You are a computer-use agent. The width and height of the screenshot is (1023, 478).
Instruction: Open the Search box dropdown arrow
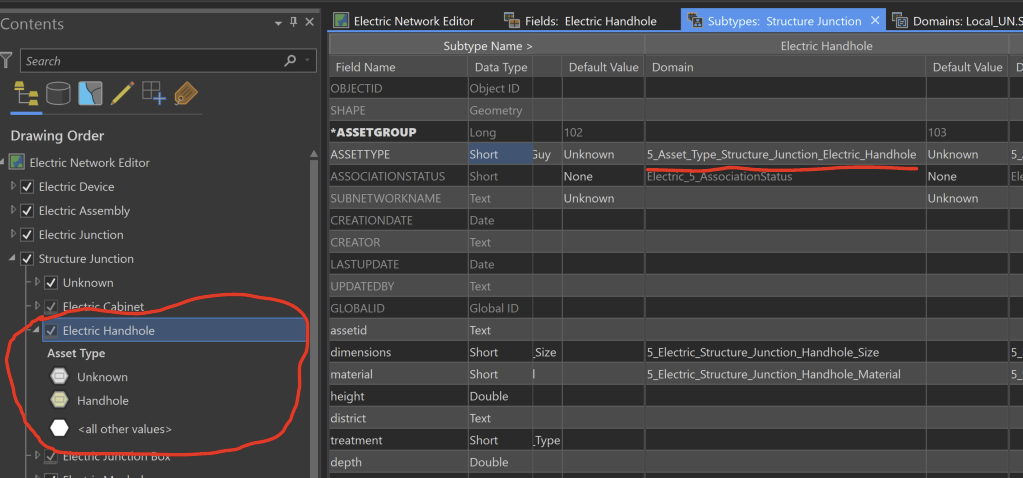click(x=307, y=61)
